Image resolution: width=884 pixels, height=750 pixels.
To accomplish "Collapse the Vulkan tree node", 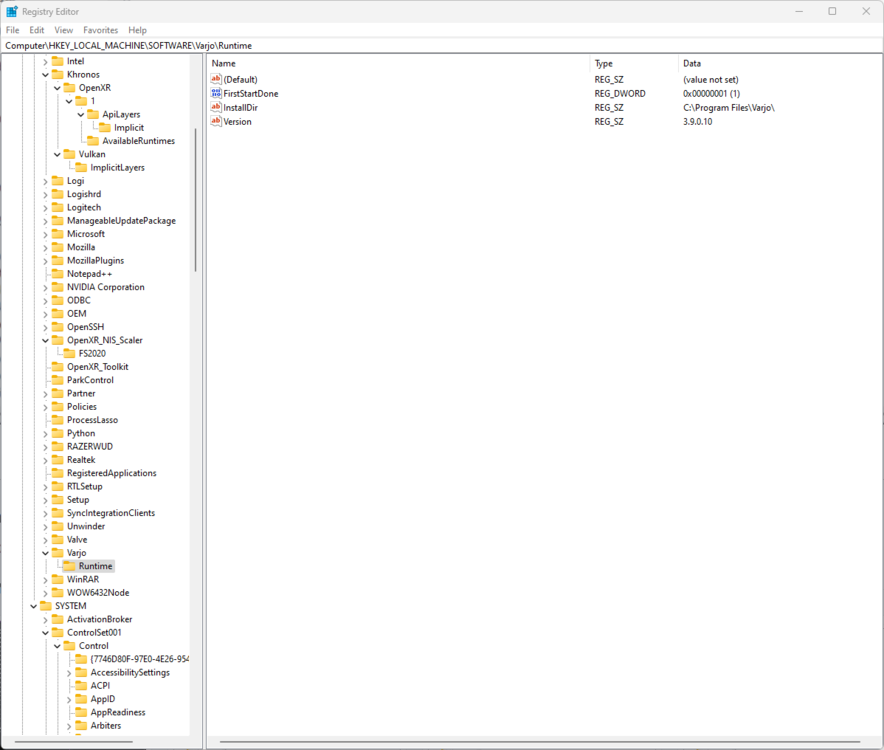I will click(x=57, y=155).
